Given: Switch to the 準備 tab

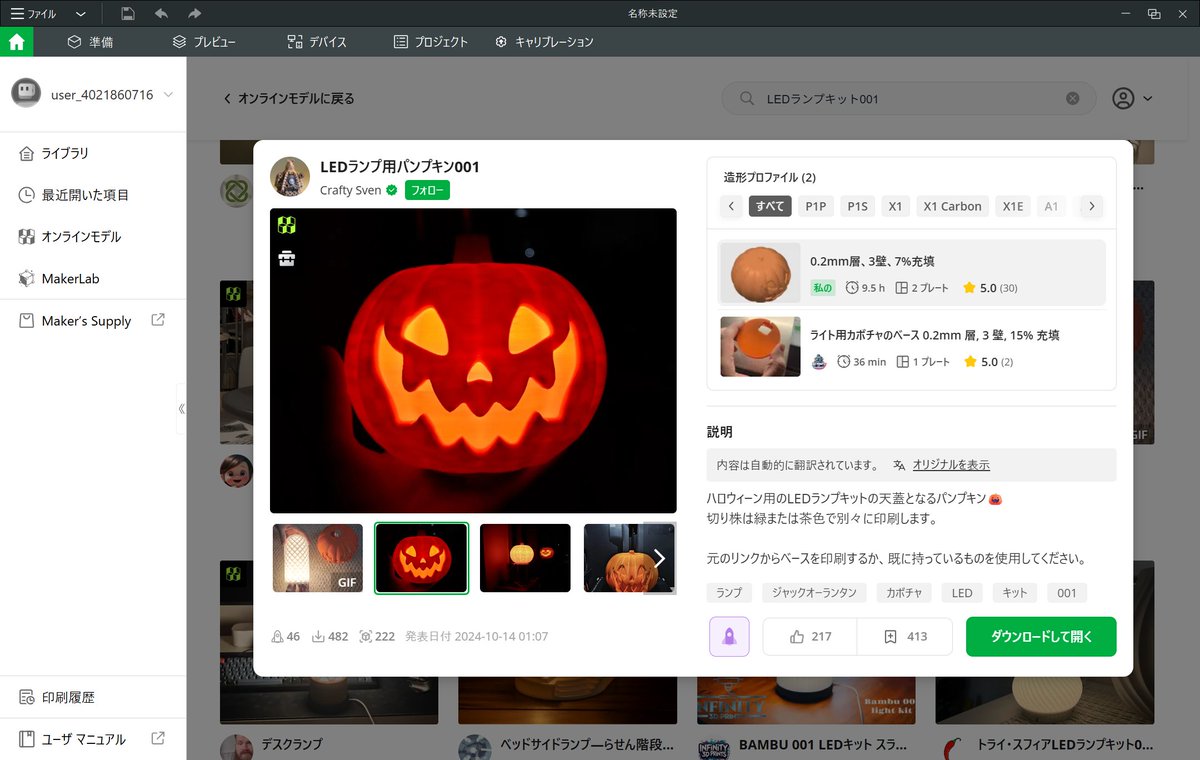Looking at the screenshot, I should pyautogui.click(x=90, y=42).
